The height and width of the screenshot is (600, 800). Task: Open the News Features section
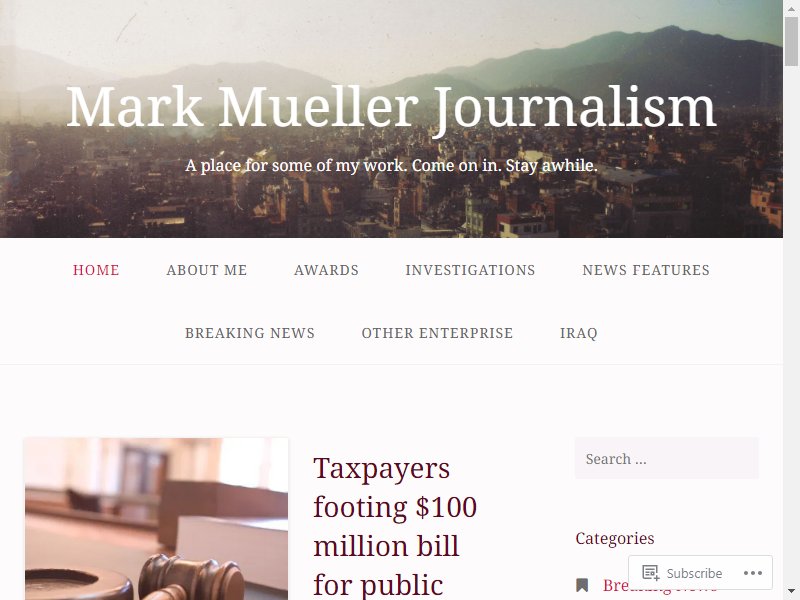pos(646,270)
